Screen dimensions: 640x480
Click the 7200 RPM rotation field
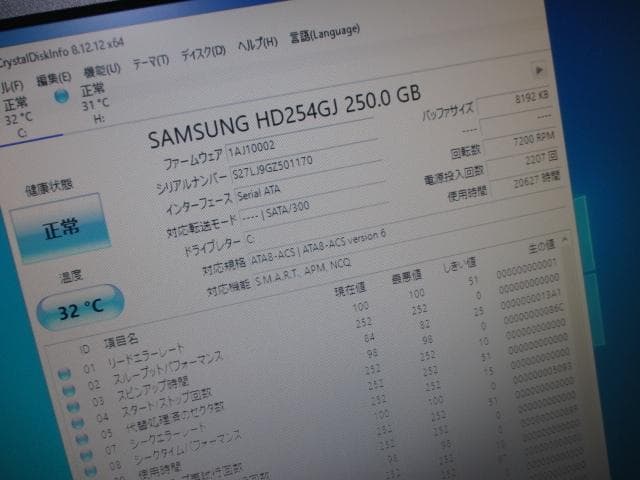[x=518, y=143]
